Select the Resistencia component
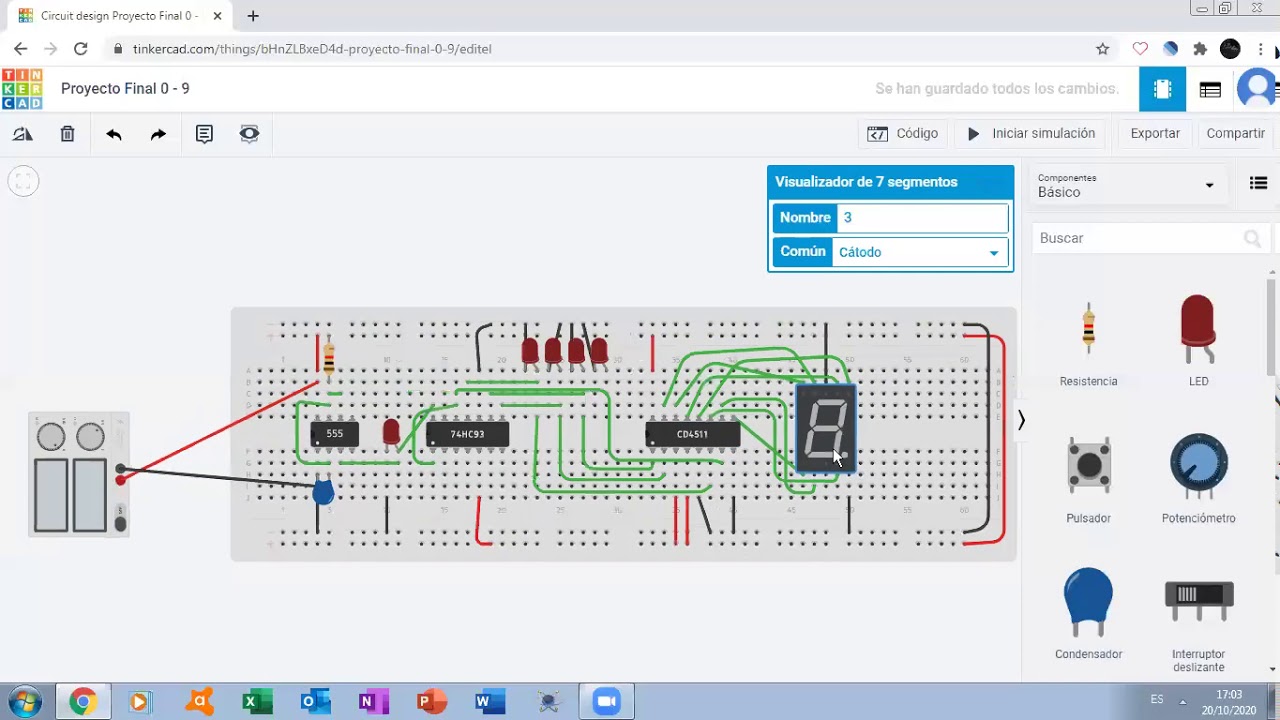 [1088, 340]
